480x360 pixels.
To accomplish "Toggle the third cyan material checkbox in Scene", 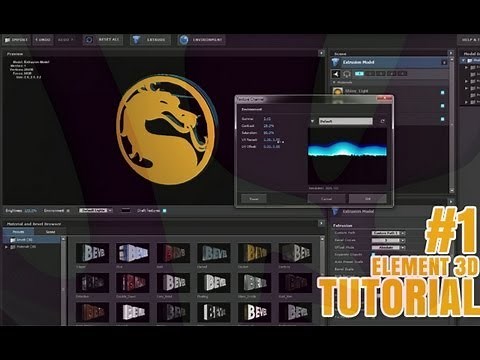I will pyautogui.click(x=443, y=119).
